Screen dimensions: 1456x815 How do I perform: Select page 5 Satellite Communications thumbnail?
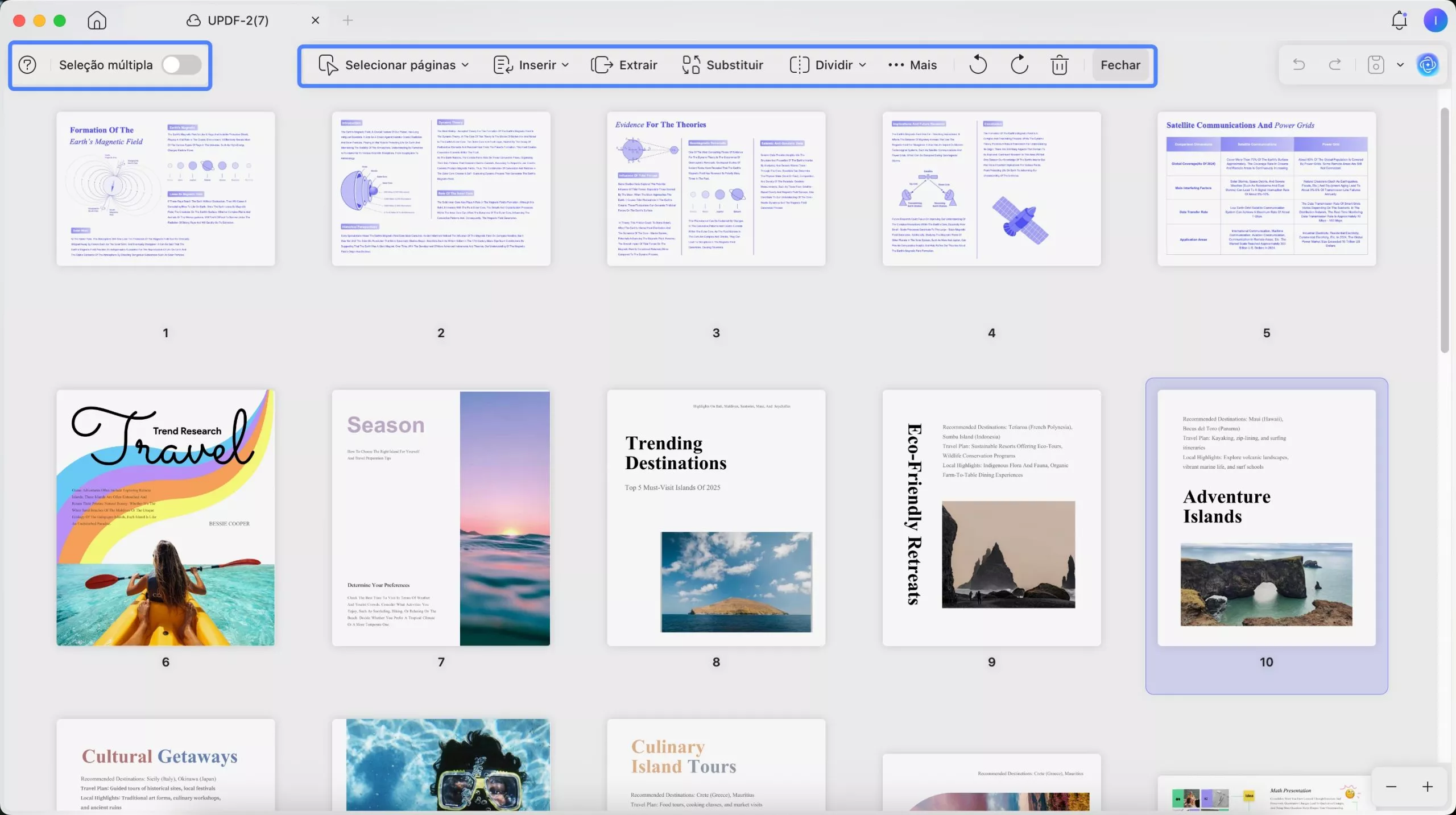(x=1267, y=188)
